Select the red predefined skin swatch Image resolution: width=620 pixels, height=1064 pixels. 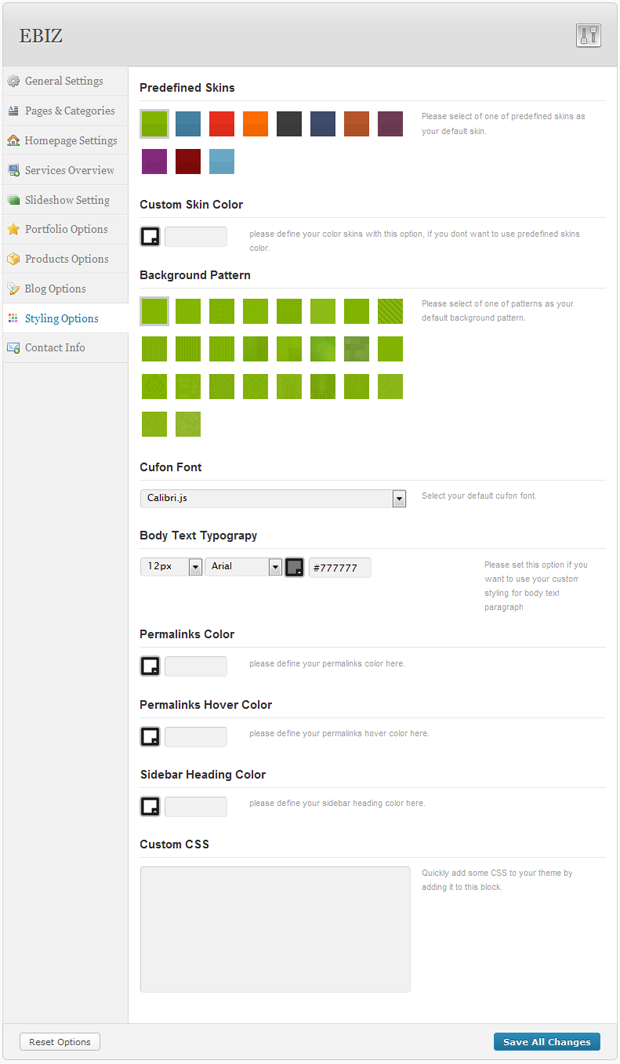click(222, 123)
